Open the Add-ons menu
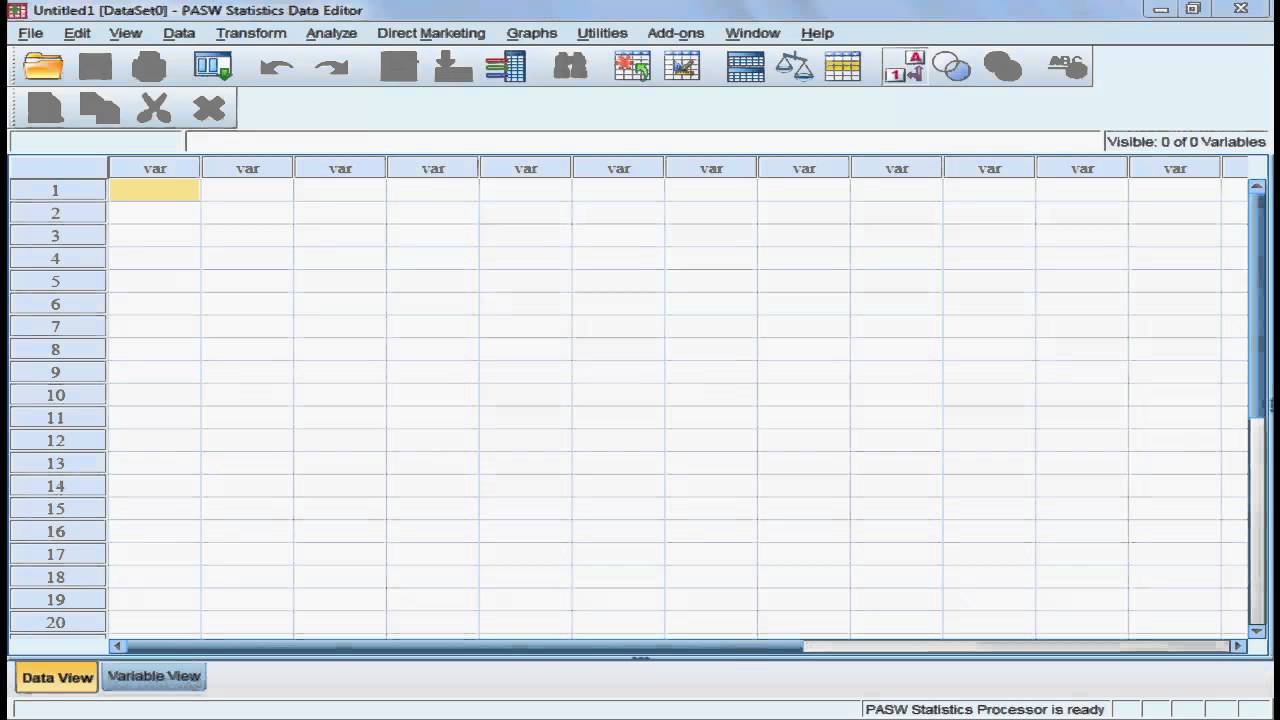The image size is (1280, 720). point(676,33)
